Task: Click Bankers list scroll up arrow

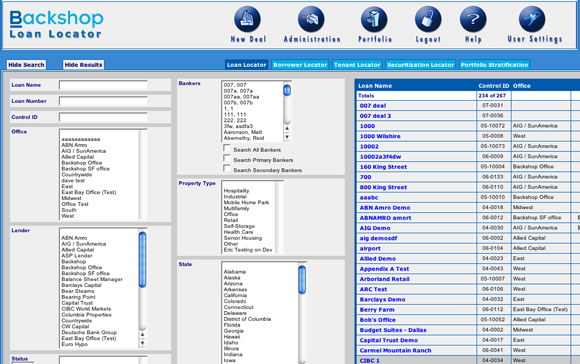Action: [x=287, y=128]
